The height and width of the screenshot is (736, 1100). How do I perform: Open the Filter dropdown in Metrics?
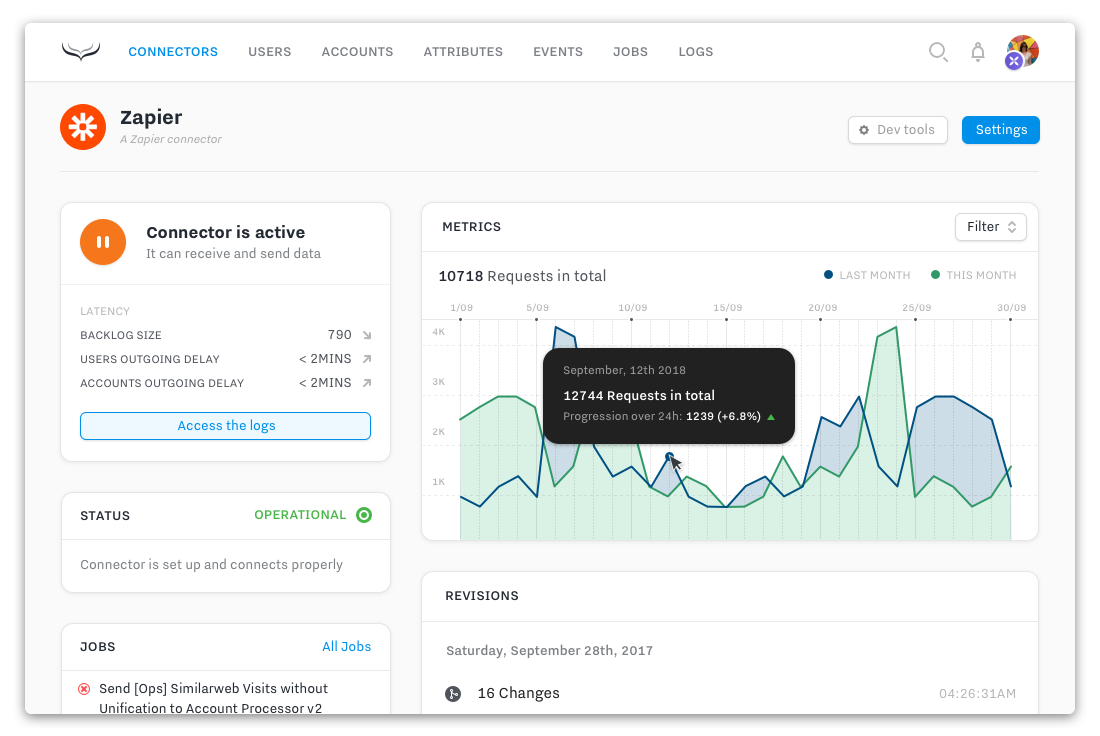(x=991, y=227)
